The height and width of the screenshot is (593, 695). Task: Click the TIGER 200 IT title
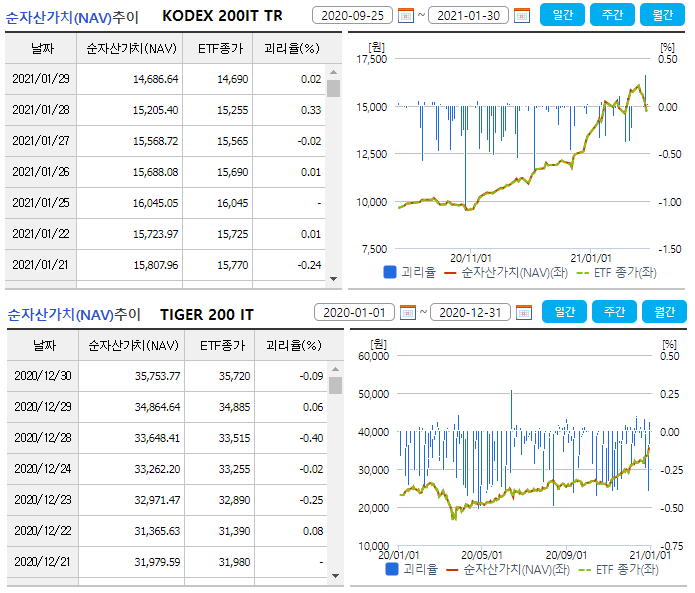click(x=207, y=315)
